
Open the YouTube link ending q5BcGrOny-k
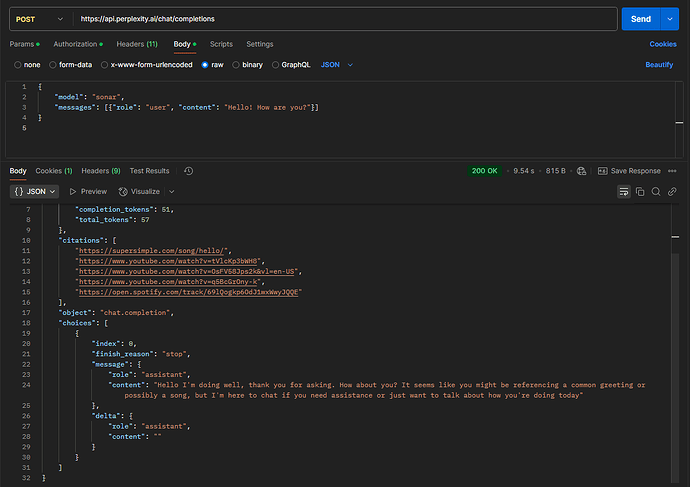[169, 282]
